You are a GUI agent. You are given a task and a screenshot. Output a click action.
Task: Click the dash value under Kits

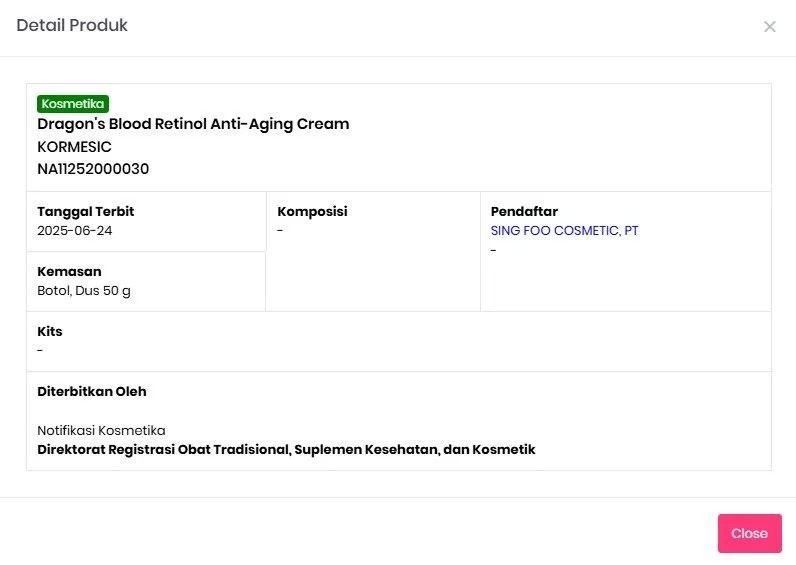point(40,351)
